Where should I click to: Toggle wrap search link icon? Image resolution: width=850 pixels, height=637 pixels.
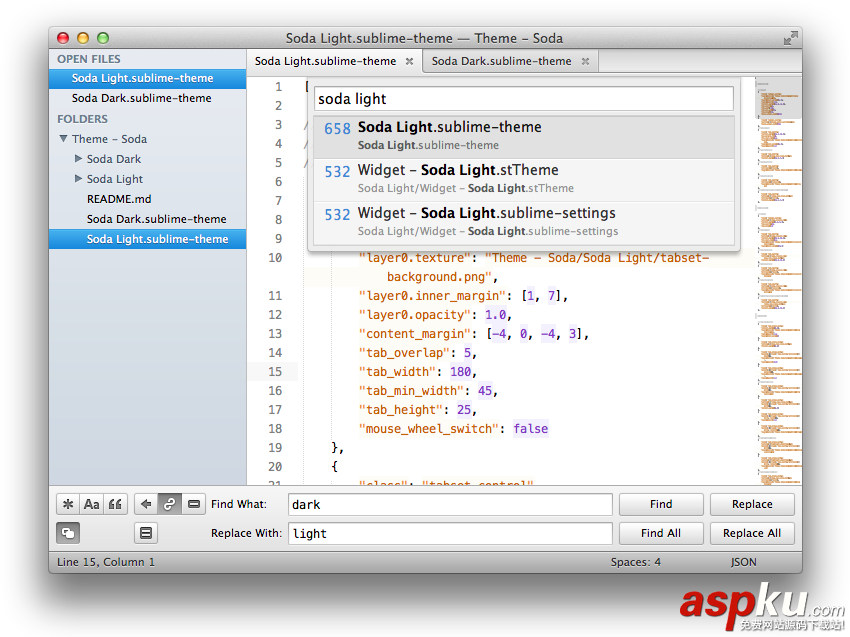(169, 504)
